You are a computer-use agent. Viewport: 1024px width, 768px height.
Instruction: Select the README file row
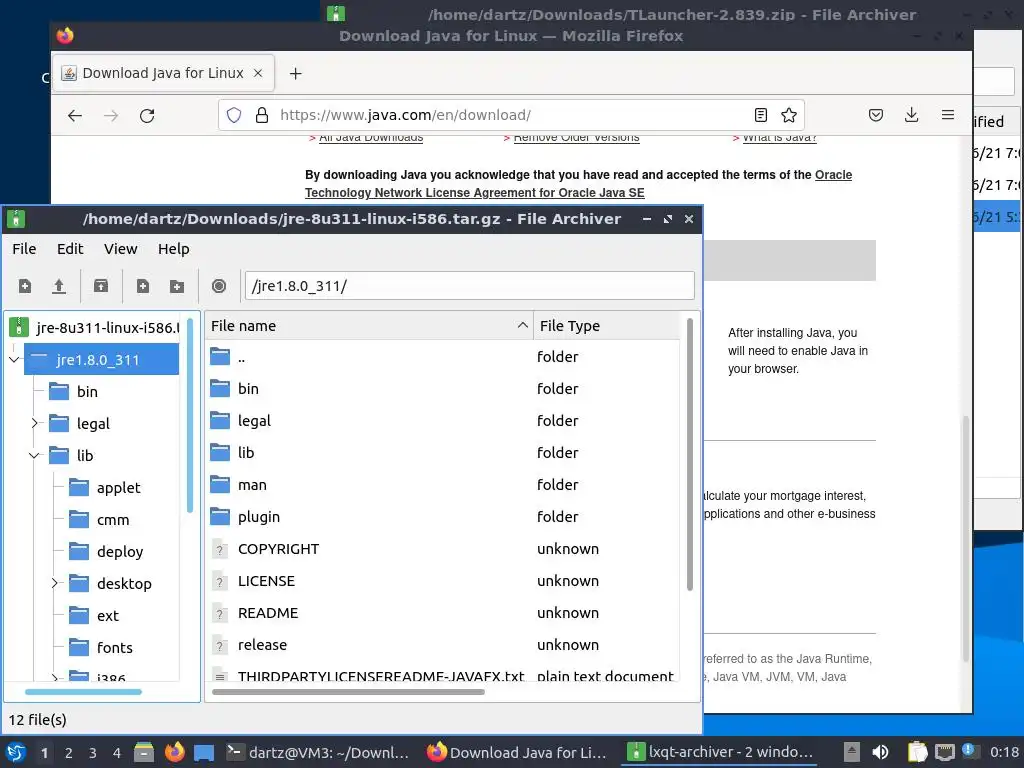coord(444,613)
